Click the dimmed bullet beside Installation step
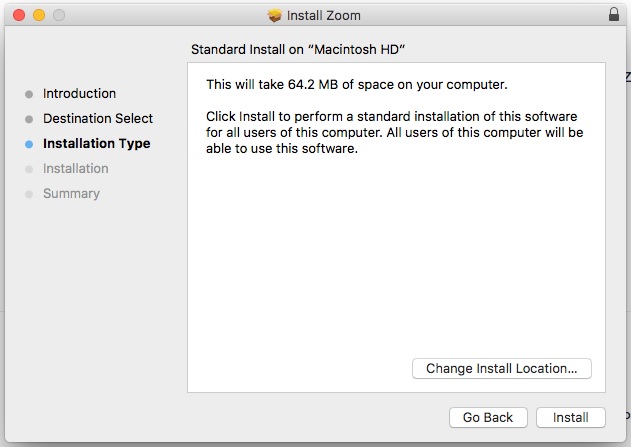 pos(29,169)
